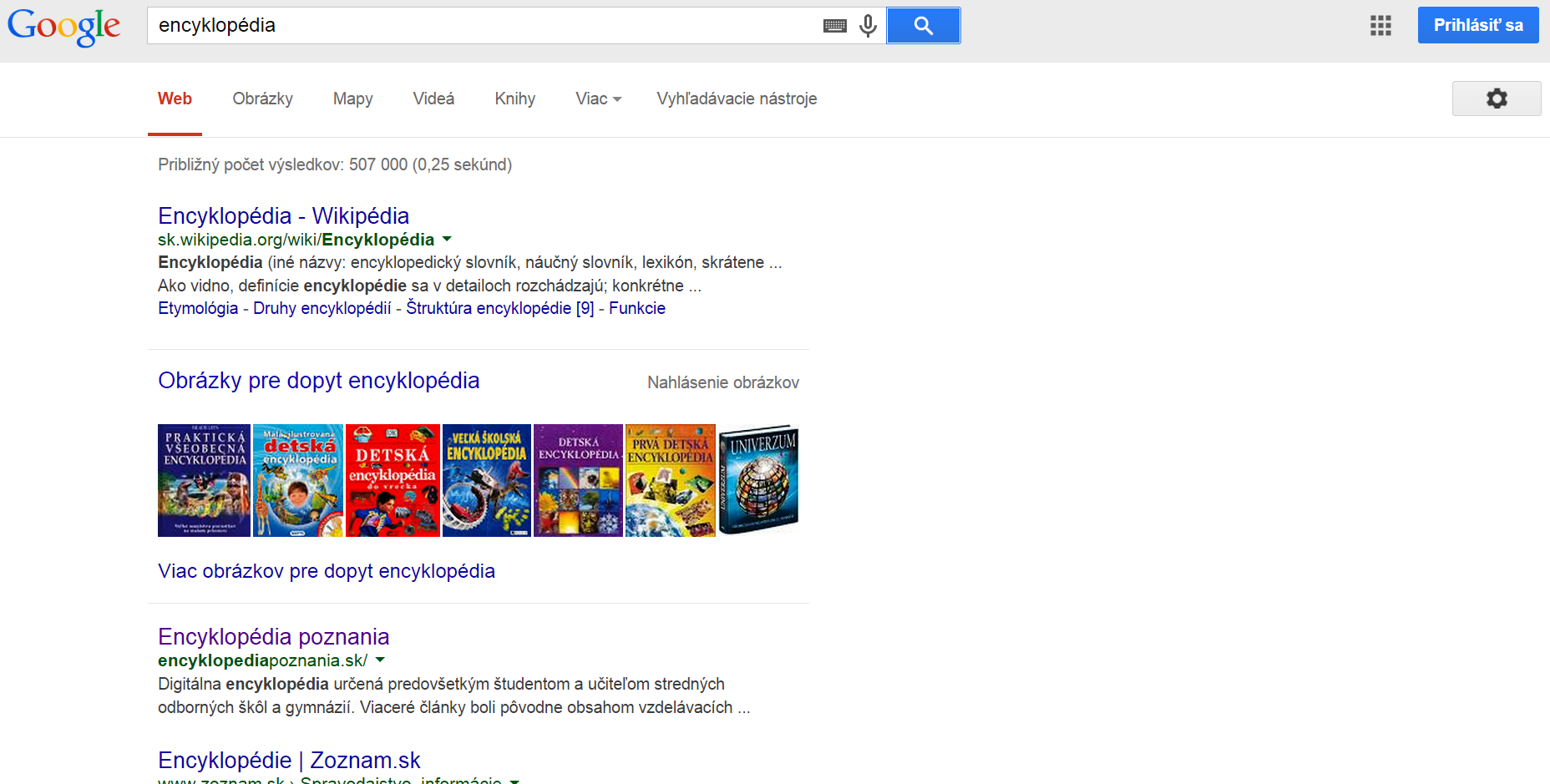This screenshot has height=784, width=1550.
Task: Expand the Viac dropdown menu
Action: click(598, 99)
